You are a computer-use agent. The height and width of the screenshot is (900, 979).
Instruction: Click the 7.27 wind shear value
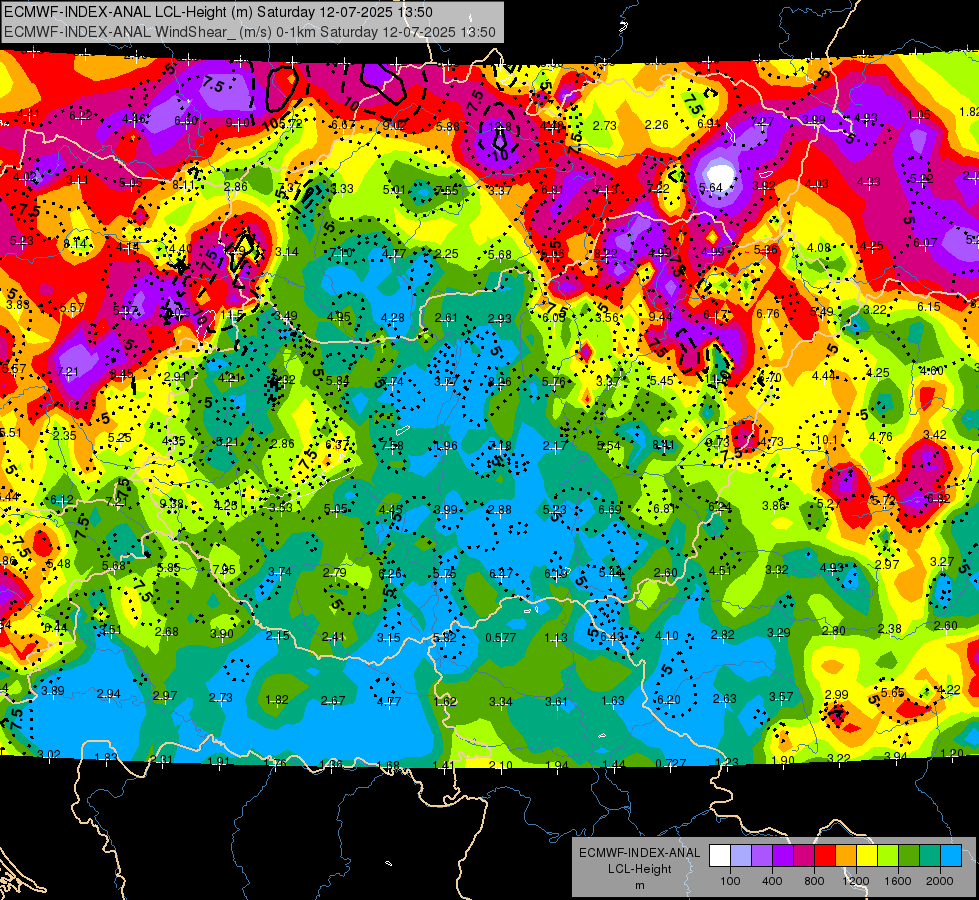tap(762, 122)
